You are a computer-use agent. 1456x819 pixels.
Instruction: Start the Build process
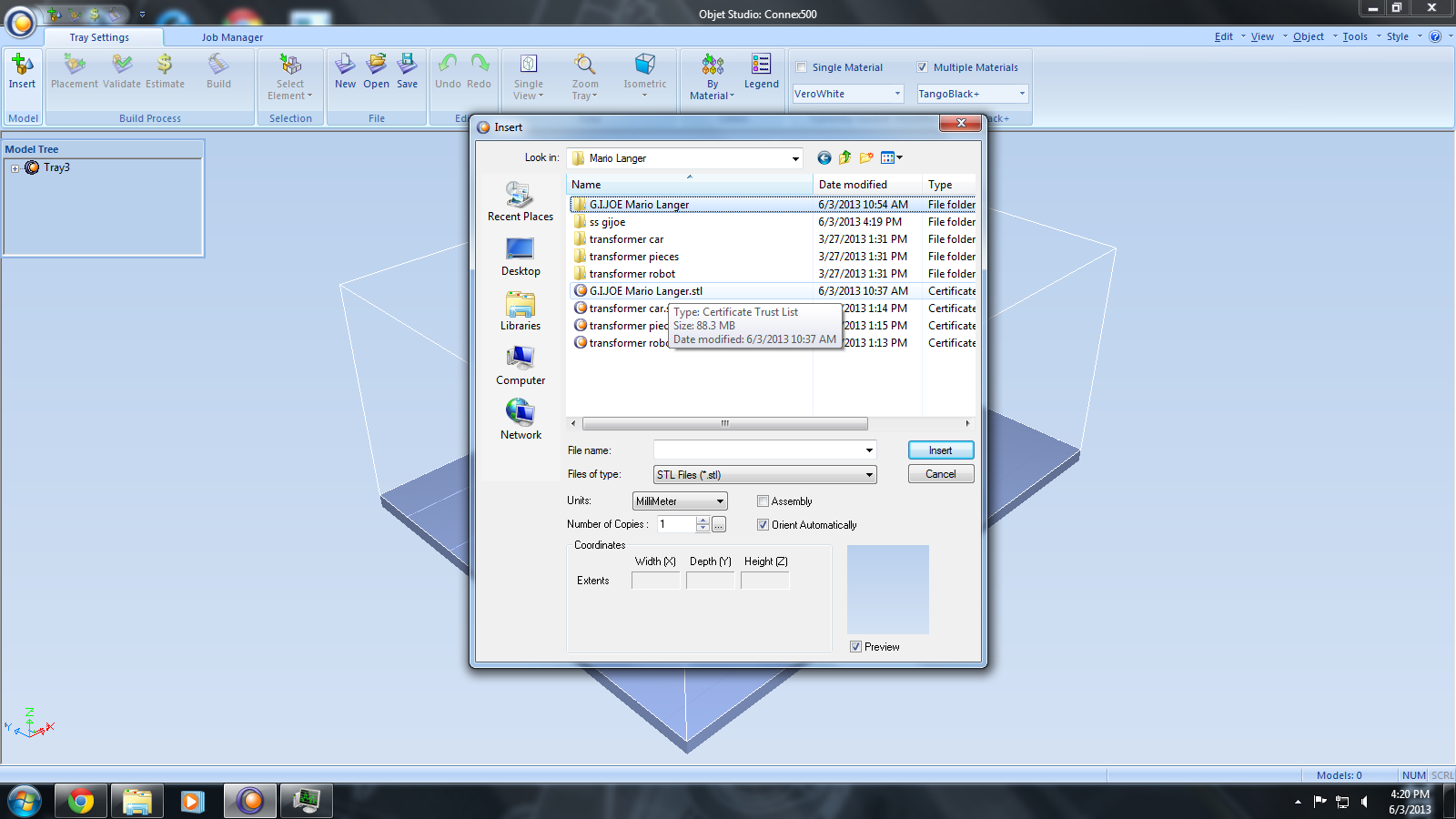coord(218,71)
